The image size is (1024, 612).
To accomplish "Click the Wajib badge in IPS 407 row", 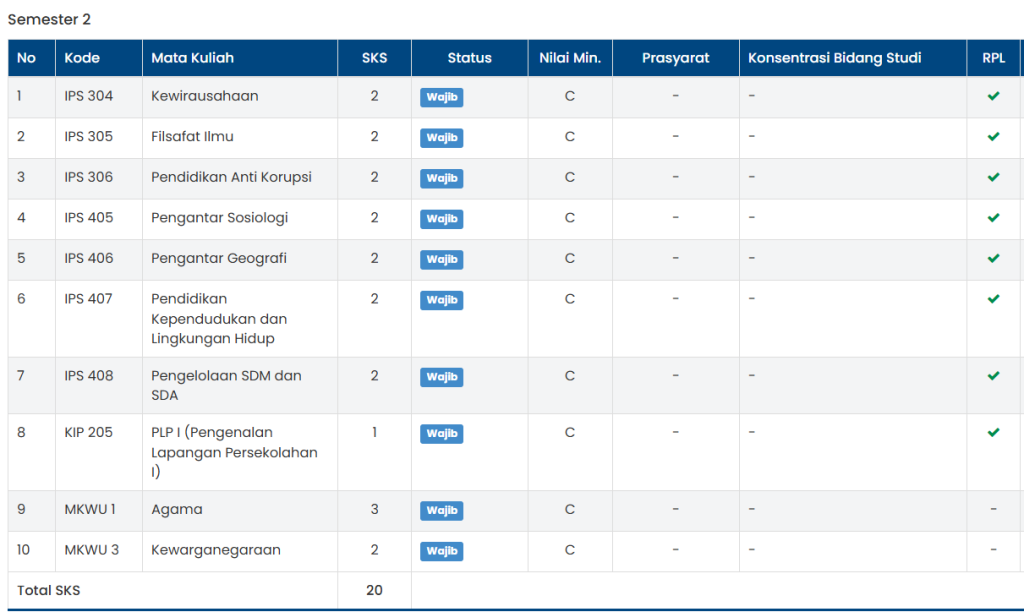I will coord(441,300).
